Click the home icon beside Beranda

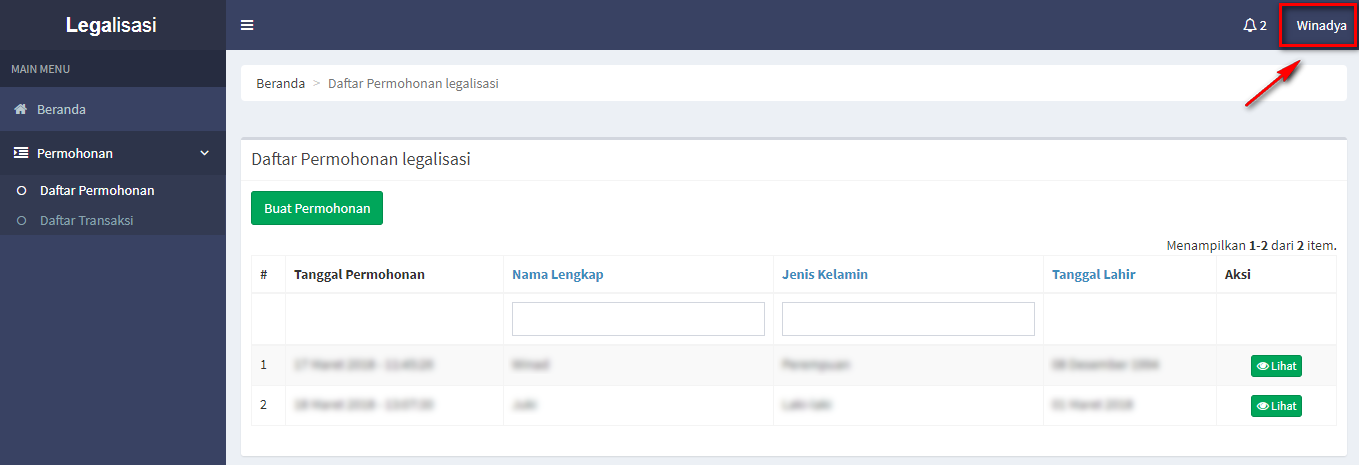[20, 109]
